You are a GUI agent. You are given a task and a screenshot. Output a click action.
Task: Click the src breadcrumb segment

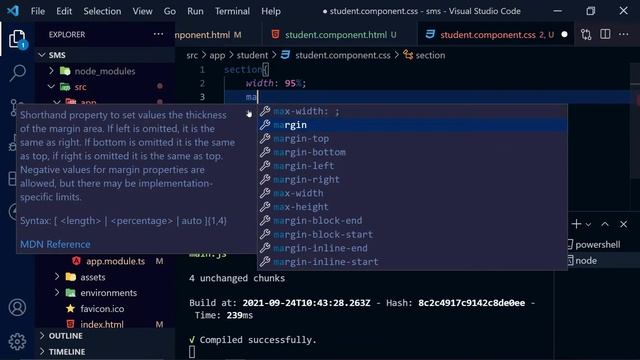192,55
